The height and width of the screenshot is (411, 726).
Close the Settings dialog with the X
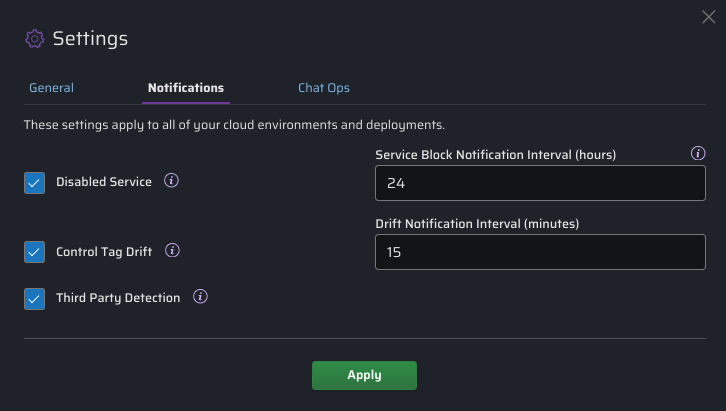point(709,15)
